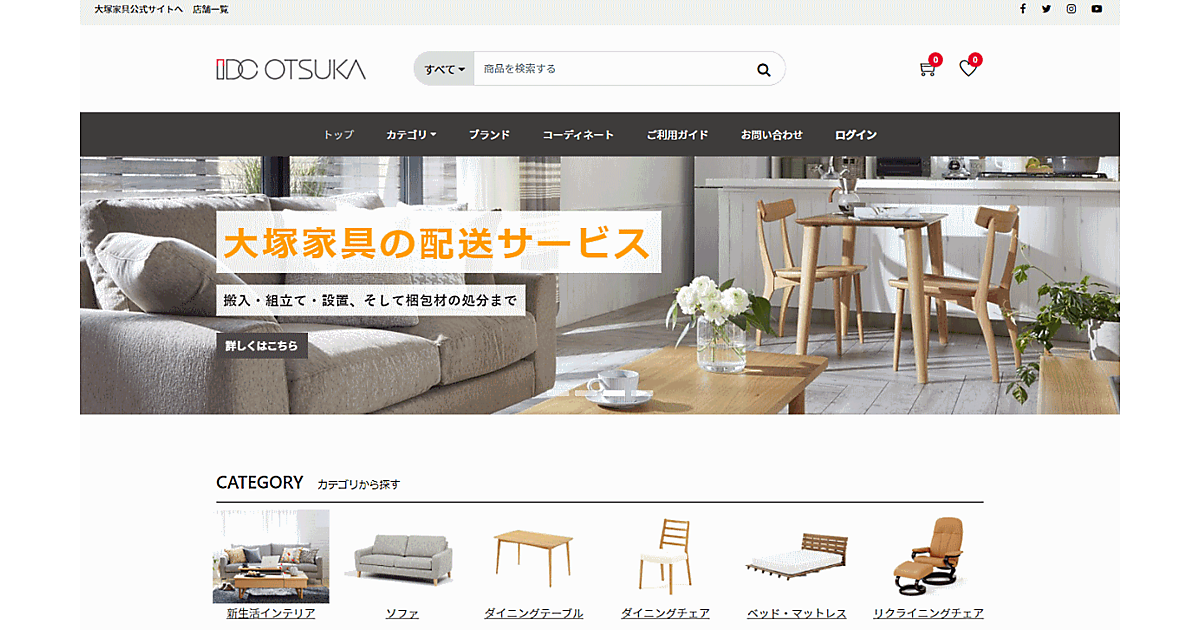Click the IDC OTSUKA logo
Image resolution: width=1200 pixels, height=630 pixels.
click(x=291, y=69)
